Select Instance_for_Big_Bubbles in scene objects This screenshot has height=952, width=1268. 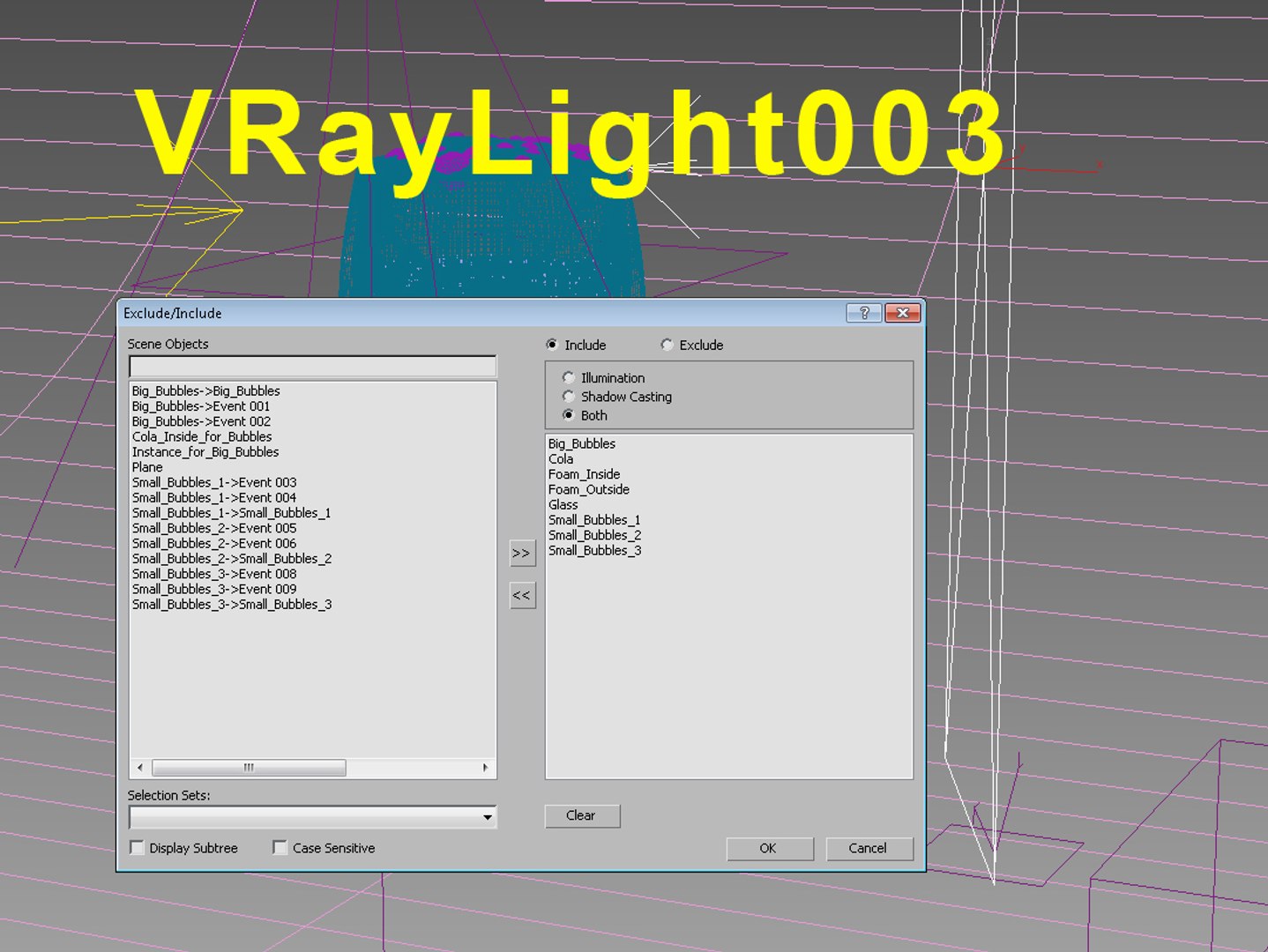[x=205, y=452]
